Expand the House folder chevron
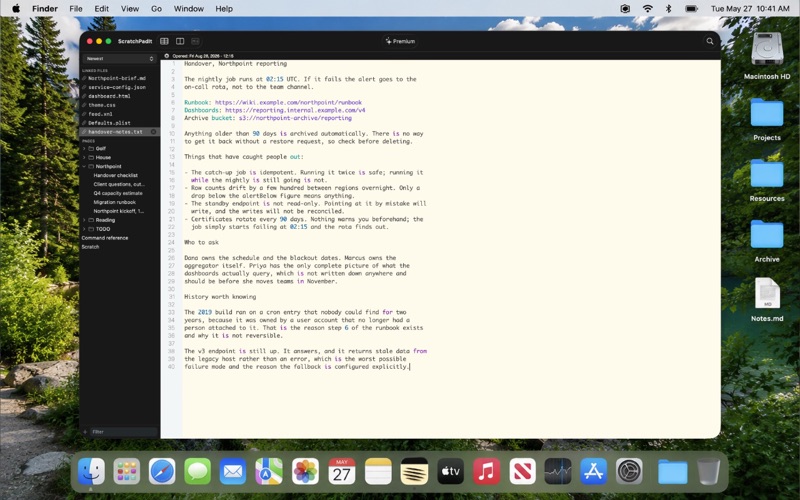Viewport: 800px width, 500px height. click(x=84, y=157)
